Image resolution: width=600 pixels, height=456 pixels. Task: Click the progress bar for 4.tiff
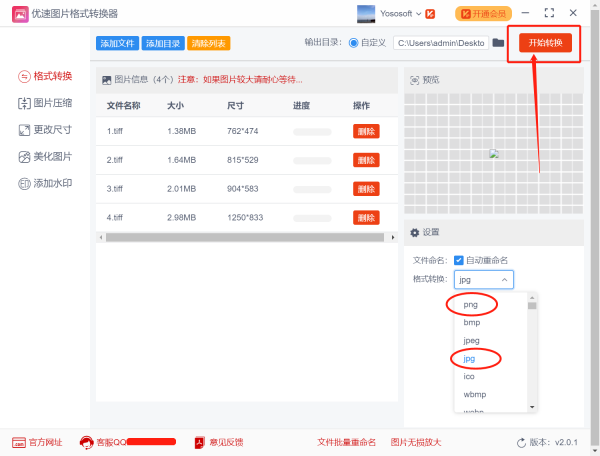click(312, 218)
